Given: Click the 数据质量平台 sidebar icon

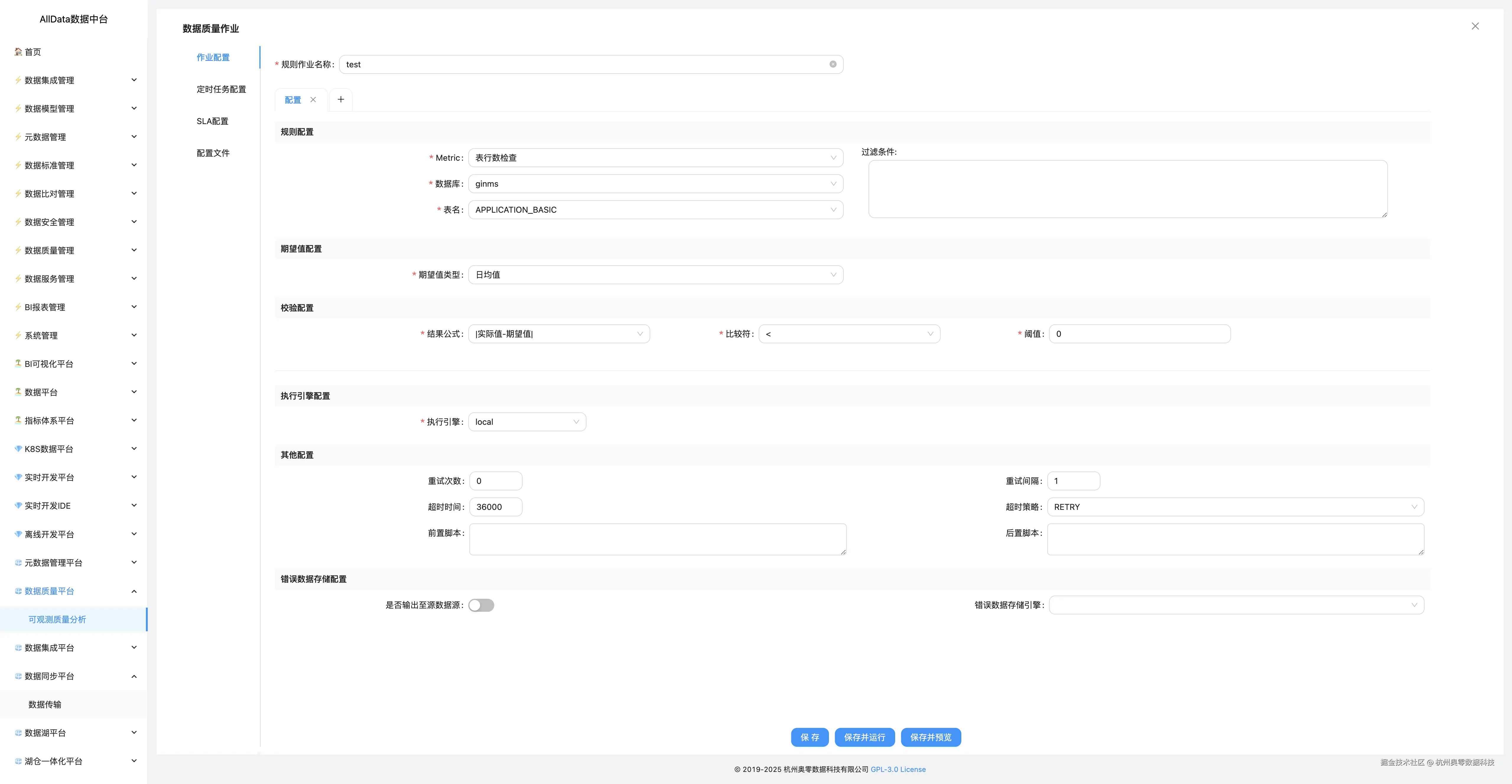Looking at the screenshot, I should [18, 591].
